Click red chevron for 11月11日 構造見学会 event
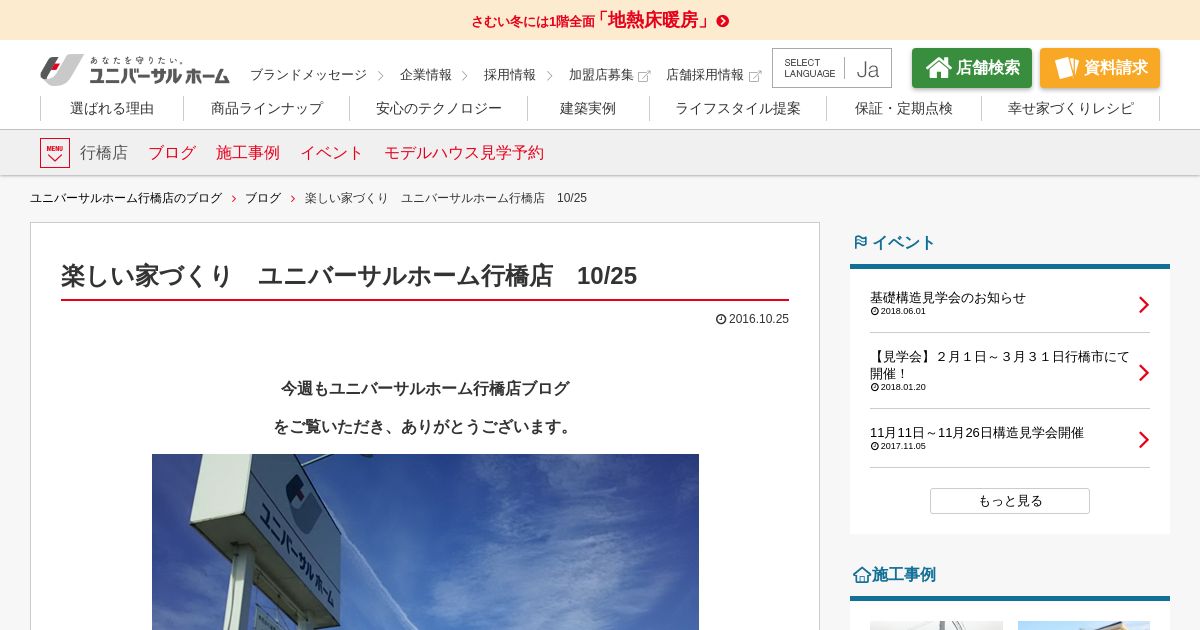This screenshot has width=1200, height=630. click(x=1144, y=440)
